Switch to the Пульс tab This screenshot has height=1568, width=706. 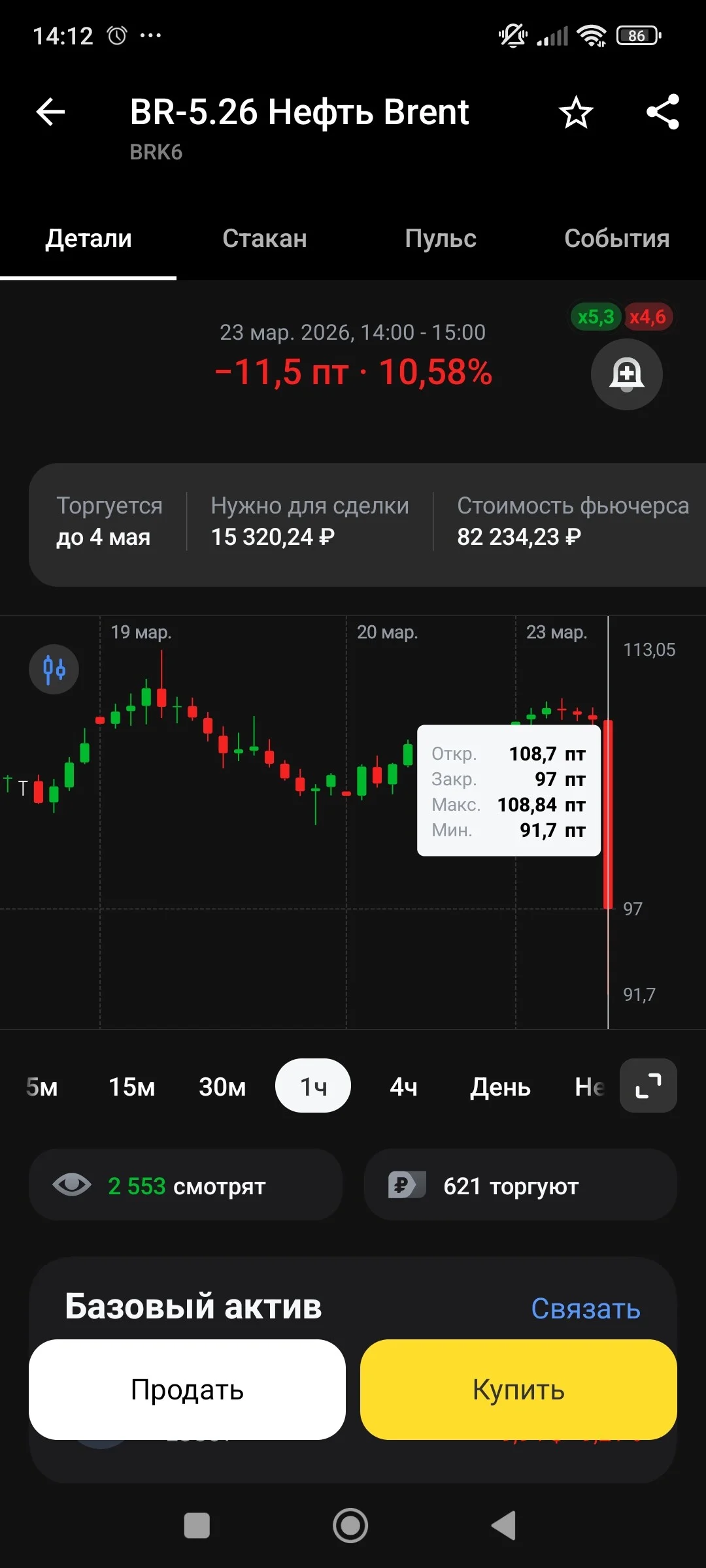(x=441, y=238)
